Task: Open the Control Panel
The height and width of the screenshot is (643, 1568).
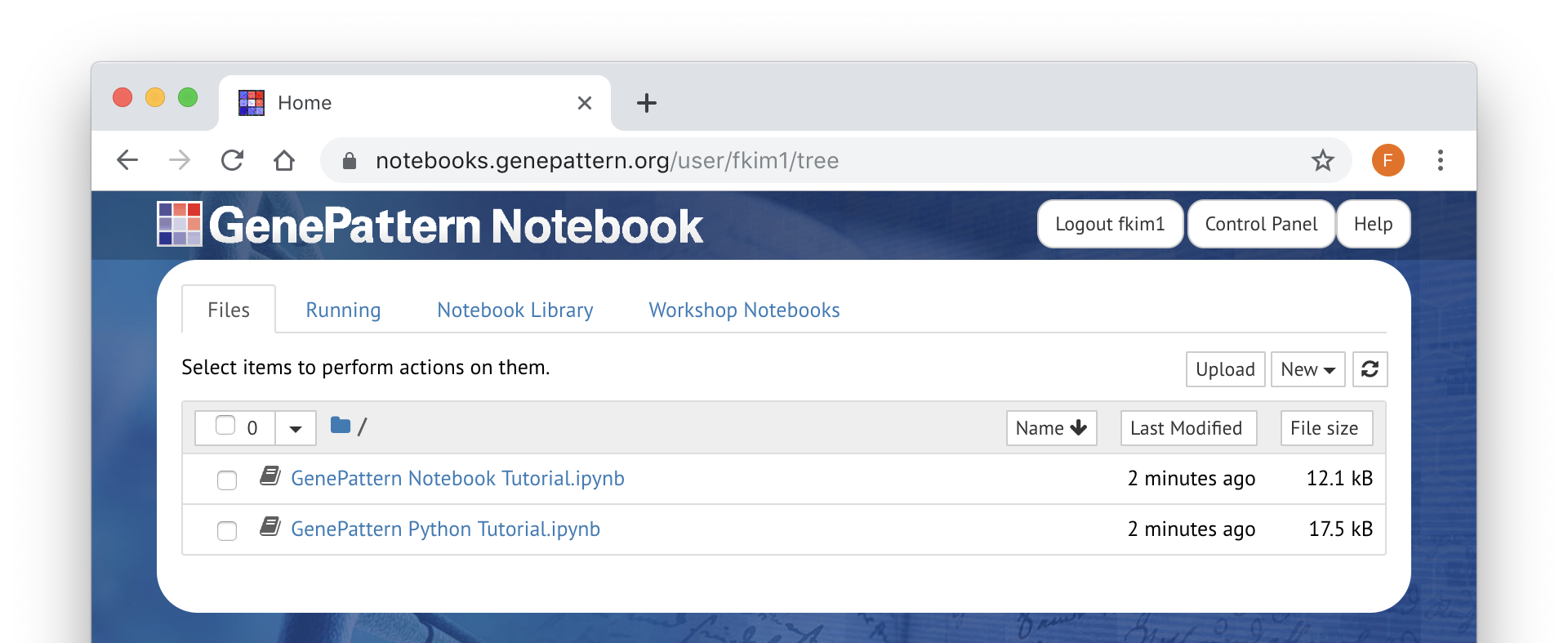Action: 1262,224
